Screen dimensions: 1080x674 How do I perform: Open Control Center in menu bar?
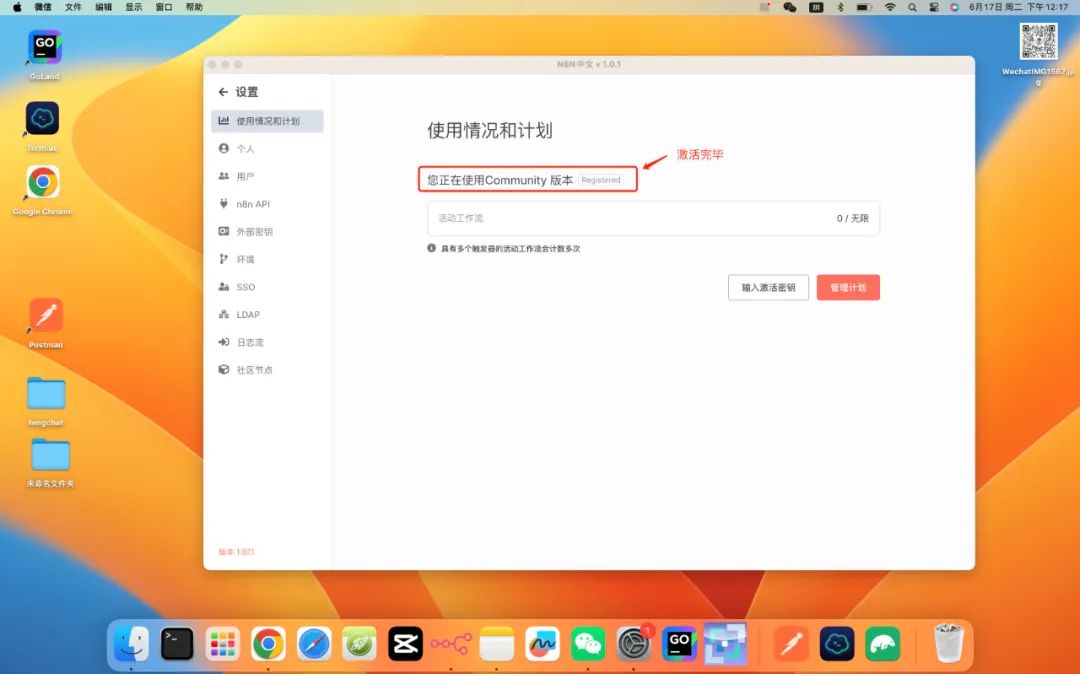point(934,7)
